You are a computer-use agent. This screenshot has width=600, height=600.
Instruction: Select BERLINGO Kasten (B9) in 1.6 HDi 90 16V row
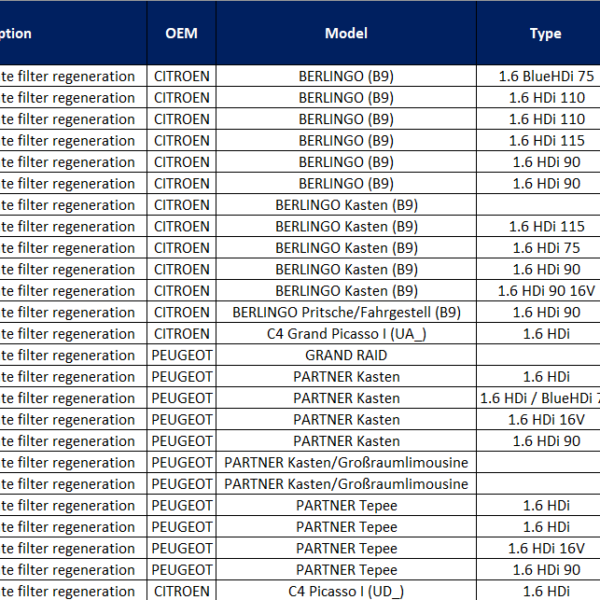pyautogui.click(x=346, y=290)
